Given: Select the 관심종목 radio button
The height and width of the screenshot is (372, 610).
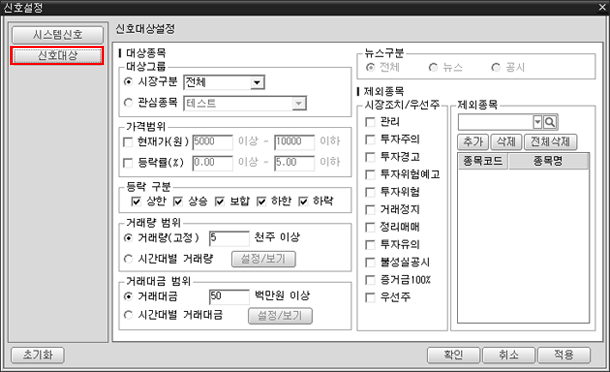Looking at the screenshot, I should pos(128,103).
